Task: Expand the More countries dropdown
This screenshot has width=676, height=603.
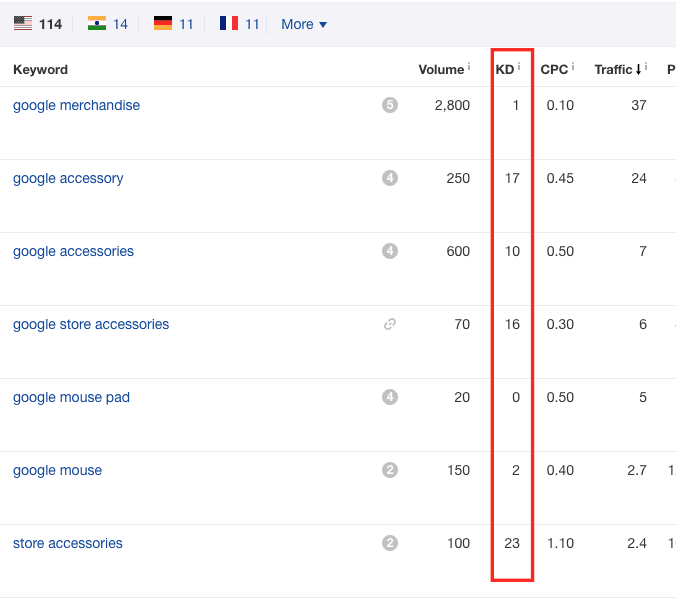Action: pos(304,24)
